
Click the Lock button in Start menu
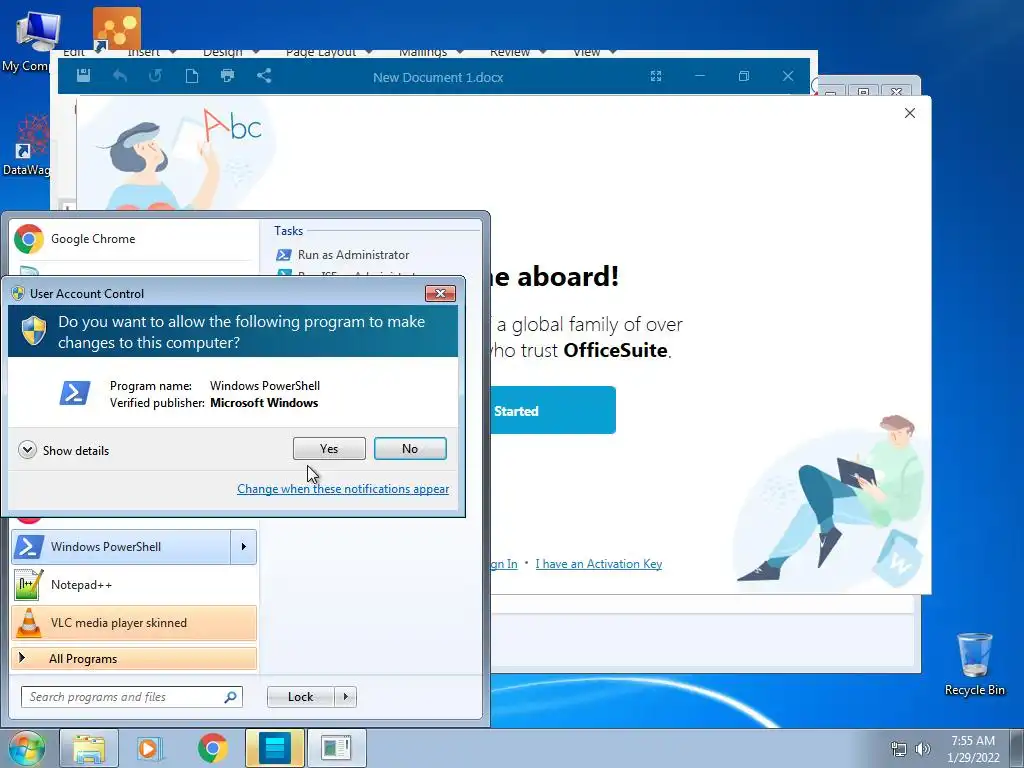pos(300,697)
